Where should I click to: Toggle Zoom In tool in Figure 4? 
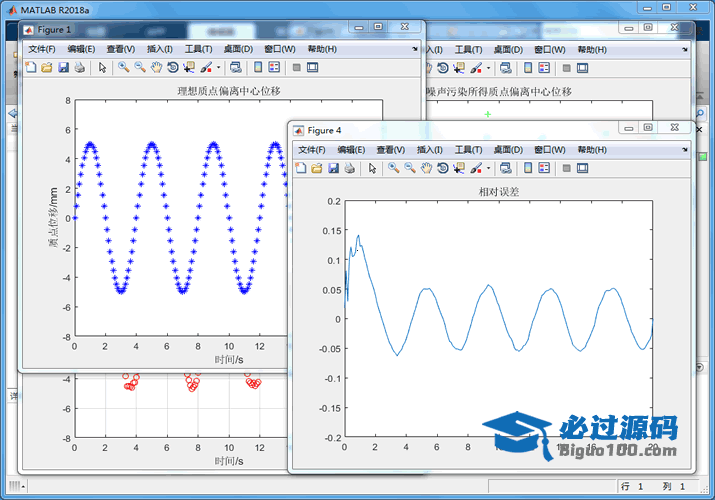[393, 168]
